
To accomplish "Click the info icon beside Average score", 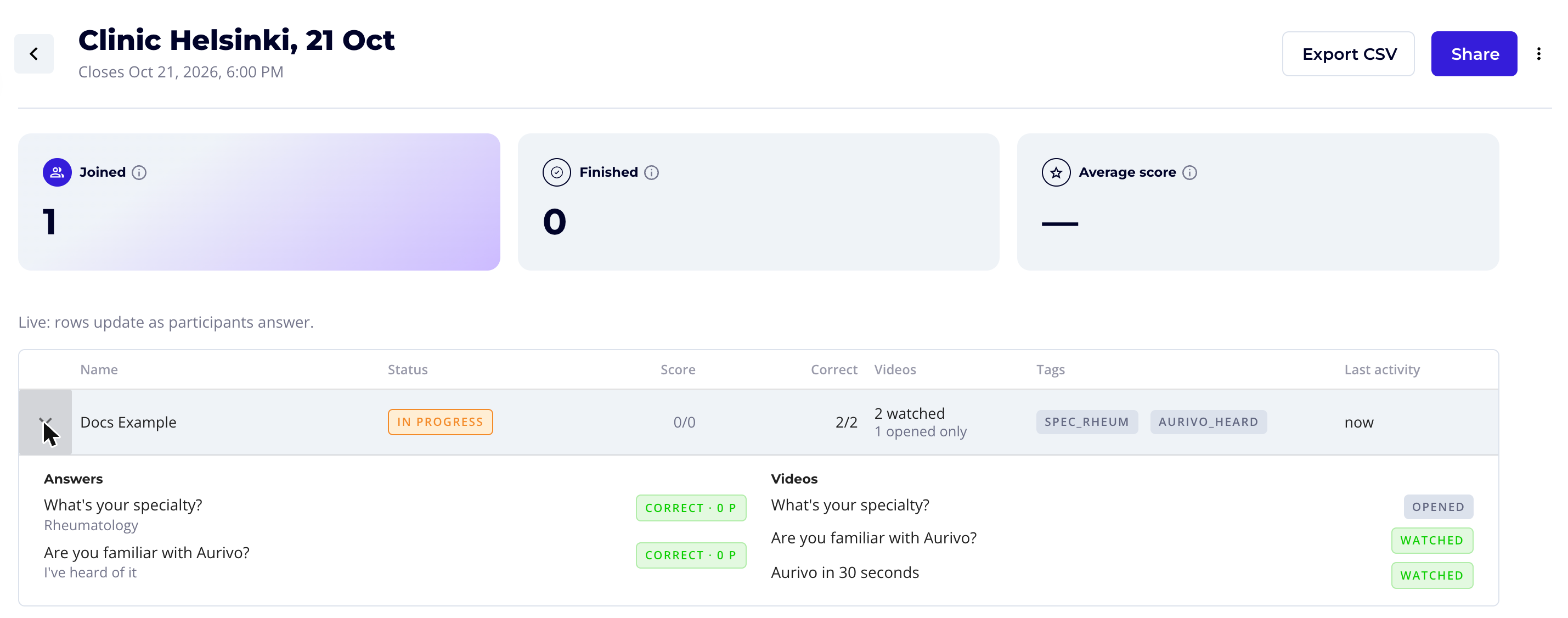I will (x=1189, y=172).
